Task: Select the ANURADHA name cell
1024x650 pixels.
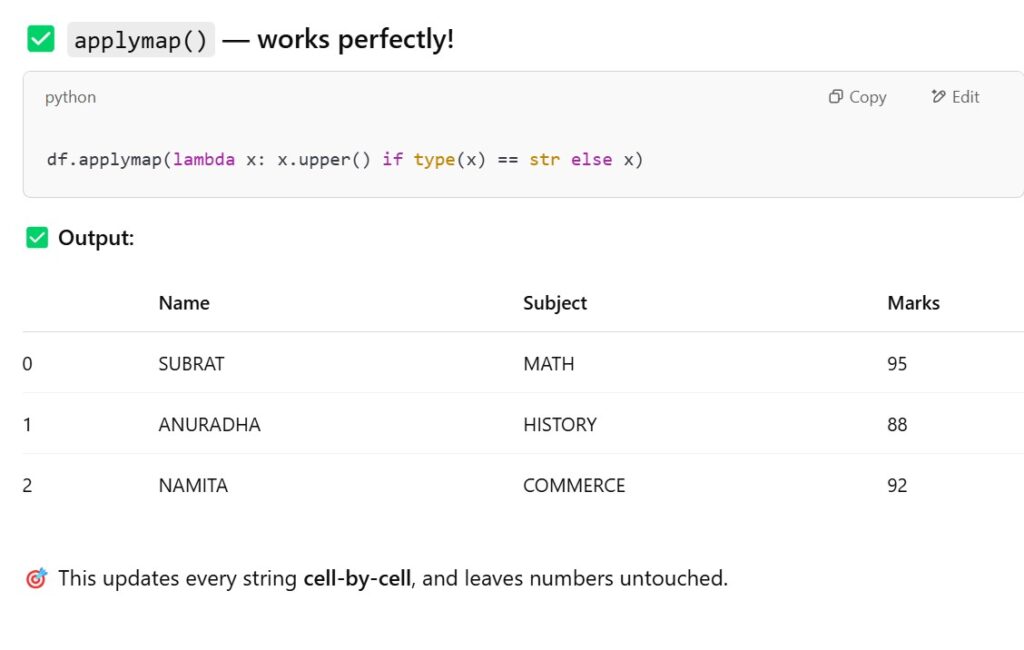Action: (209, 425)
